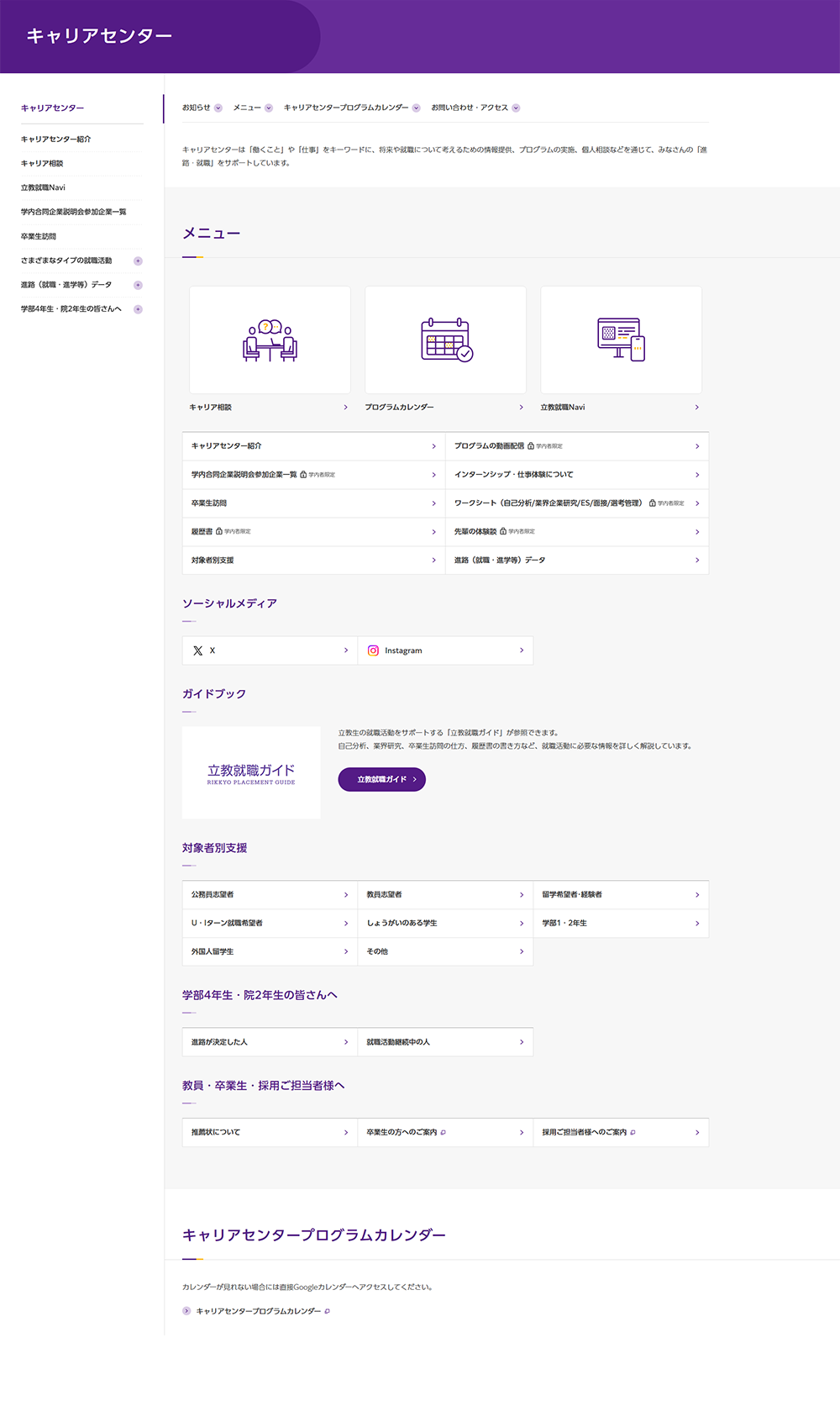Expand 学部4年生・院2年生の皆さんへ sidebar submenu
The width and height of the screenshot is (840, 1406).
point(138,309)
